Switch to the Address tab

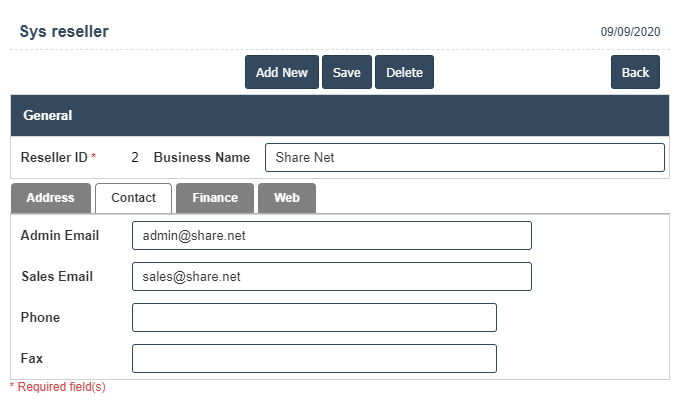point(51,198)
